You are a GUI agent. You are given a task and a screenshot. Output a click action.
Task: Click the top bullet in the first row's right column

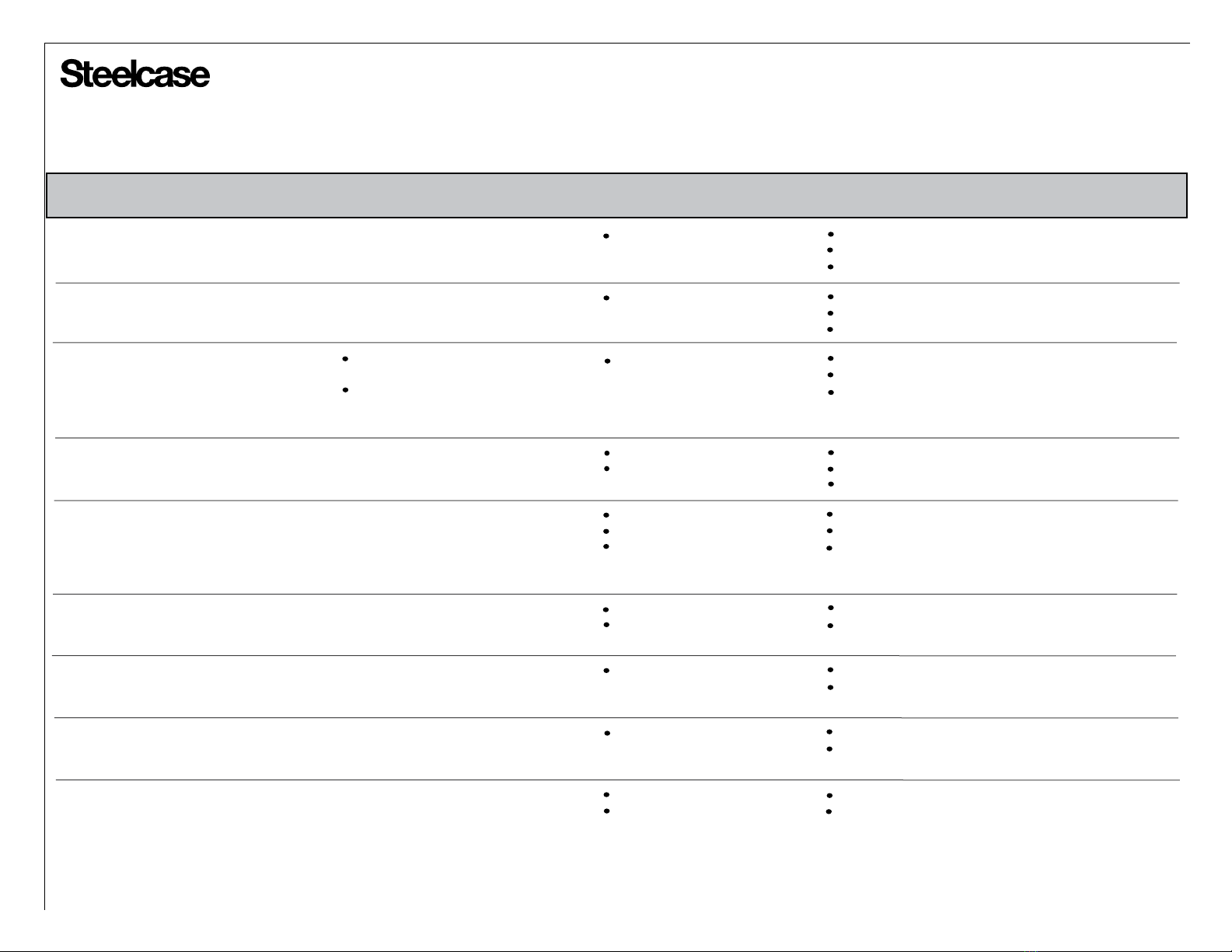tap(831, 233)
